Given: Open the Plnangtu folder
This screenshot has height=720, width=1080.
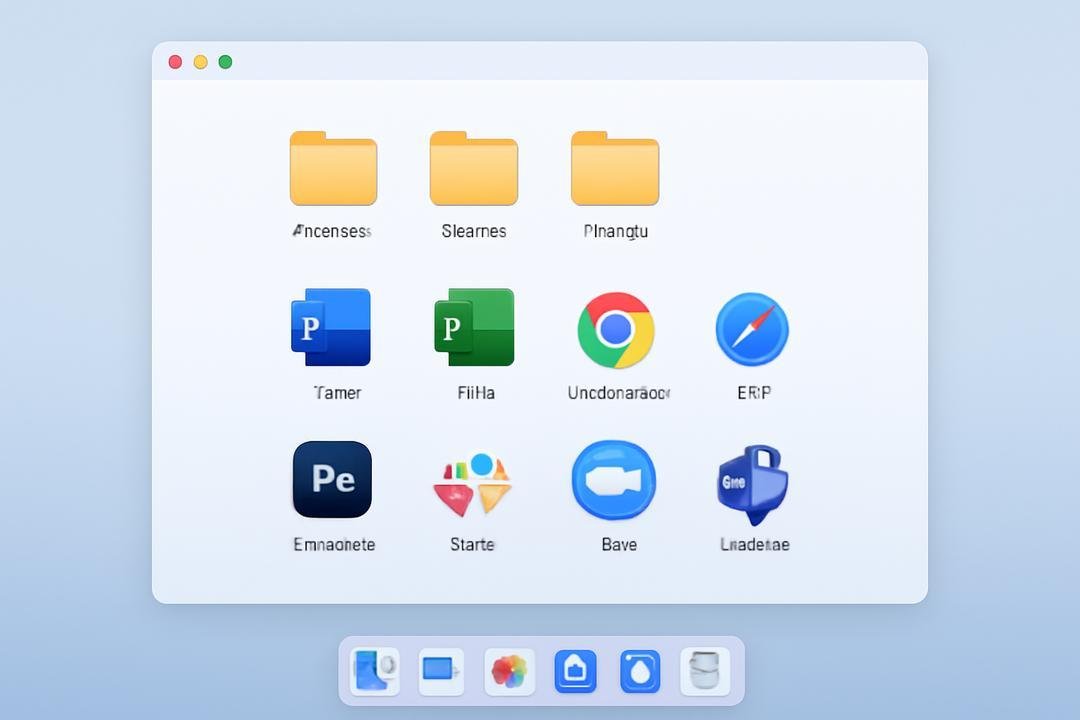Looking at the screenshot, I should coord(615,169).
